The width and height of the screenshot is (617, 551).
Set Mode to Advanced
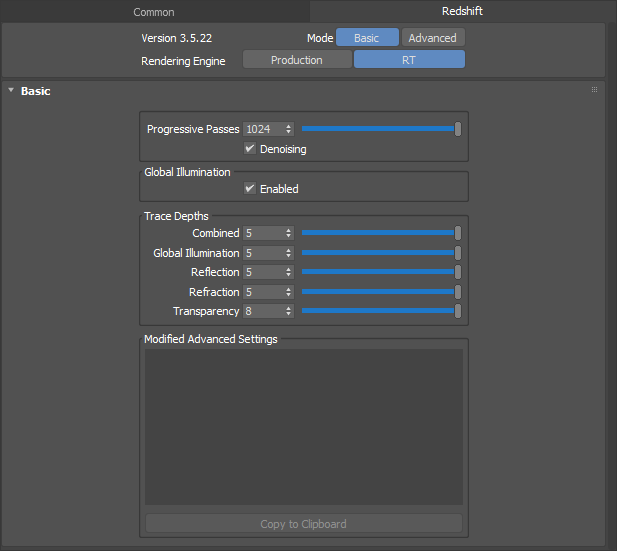point(433,38)
